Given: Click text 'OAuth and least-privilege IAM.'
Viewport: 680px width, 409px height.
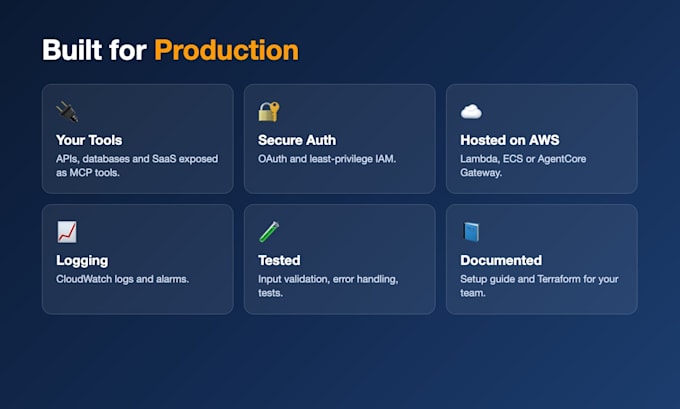Looking at the screenshot, I should pyautogui.click(x=327, y=159).
